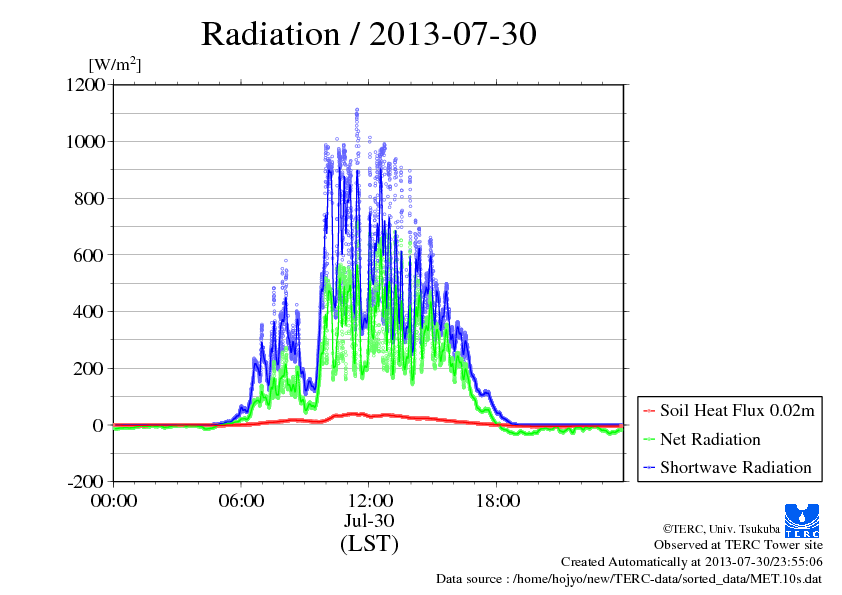
Task: Click the blue Shortwave Radiation legend marker
Action: click(648, 468)
